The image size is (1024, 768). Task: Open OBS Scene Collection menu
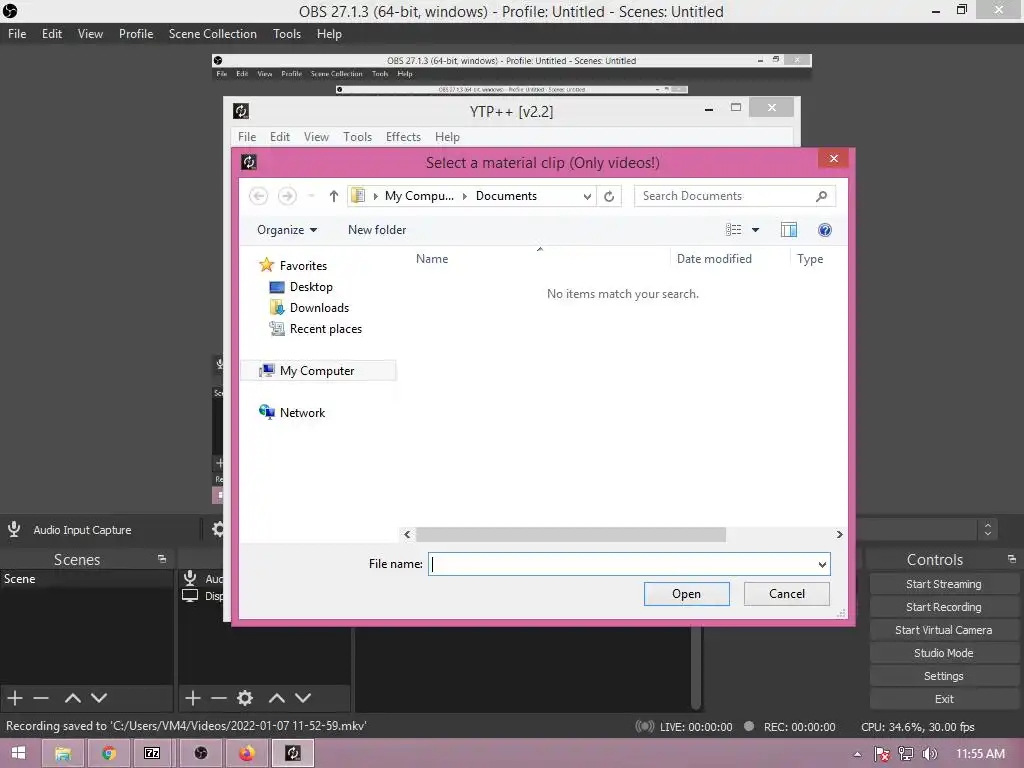(x=212, y=34)
